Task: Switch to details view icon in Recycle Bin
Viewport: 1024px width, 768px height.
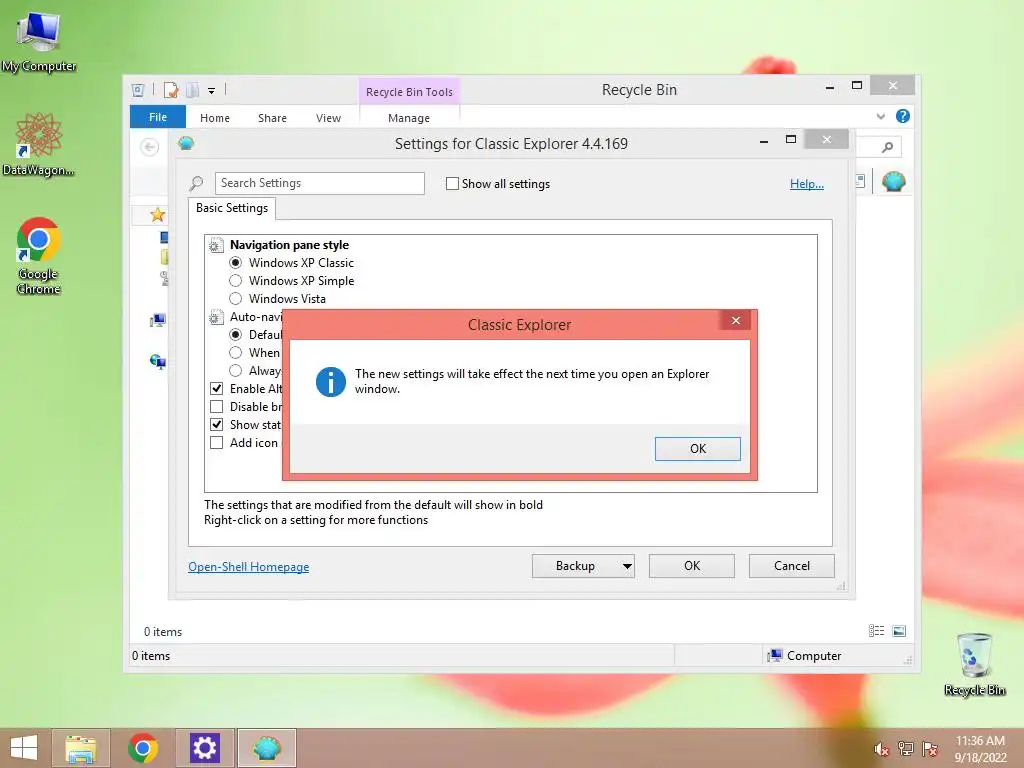Action: 876,630
